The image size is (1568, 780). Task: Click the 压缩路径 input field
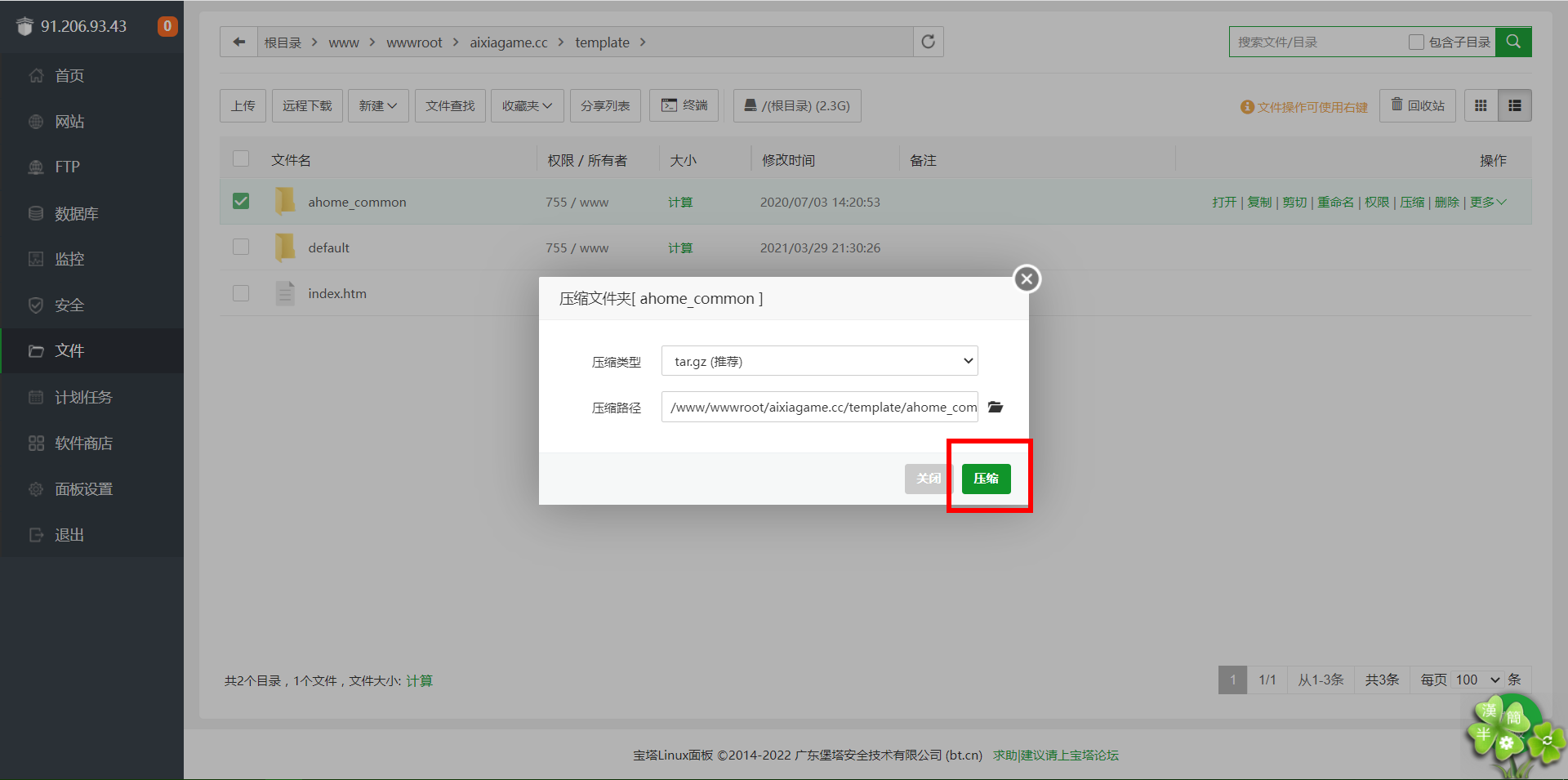[819, 407]
